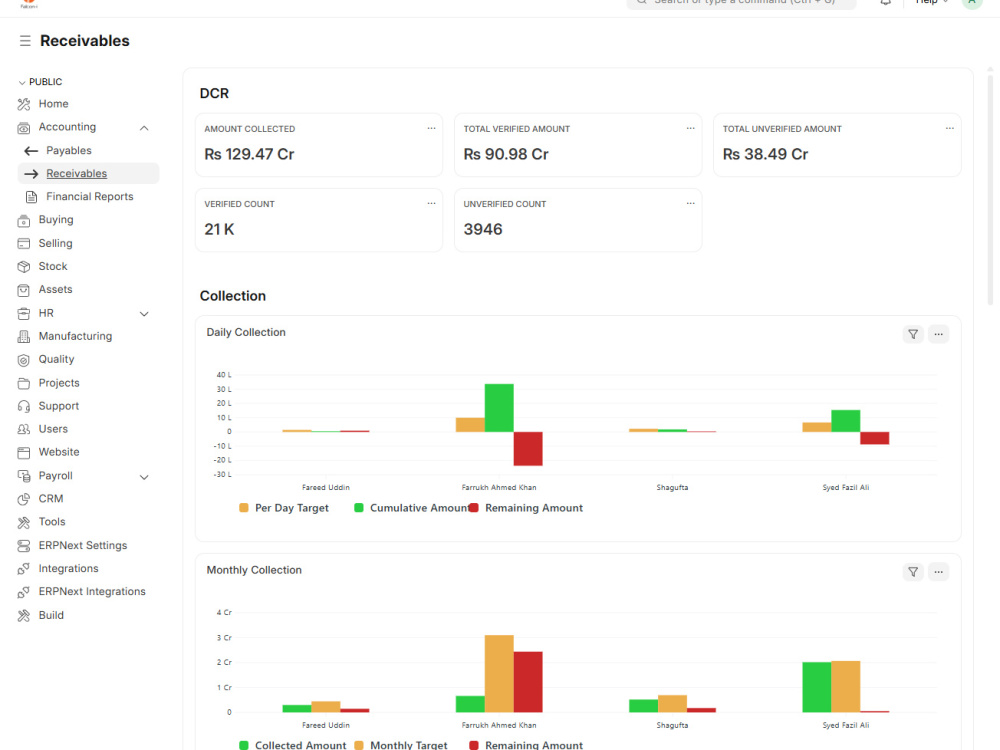Click the user avatar at top right
This screenshot has width=1000, height=750.
click(x=972, y=3)
